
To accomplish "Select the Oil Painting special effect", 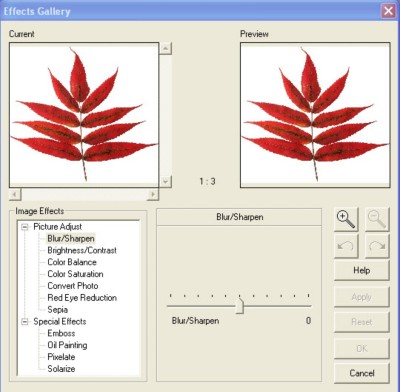I will coord(67,345).
